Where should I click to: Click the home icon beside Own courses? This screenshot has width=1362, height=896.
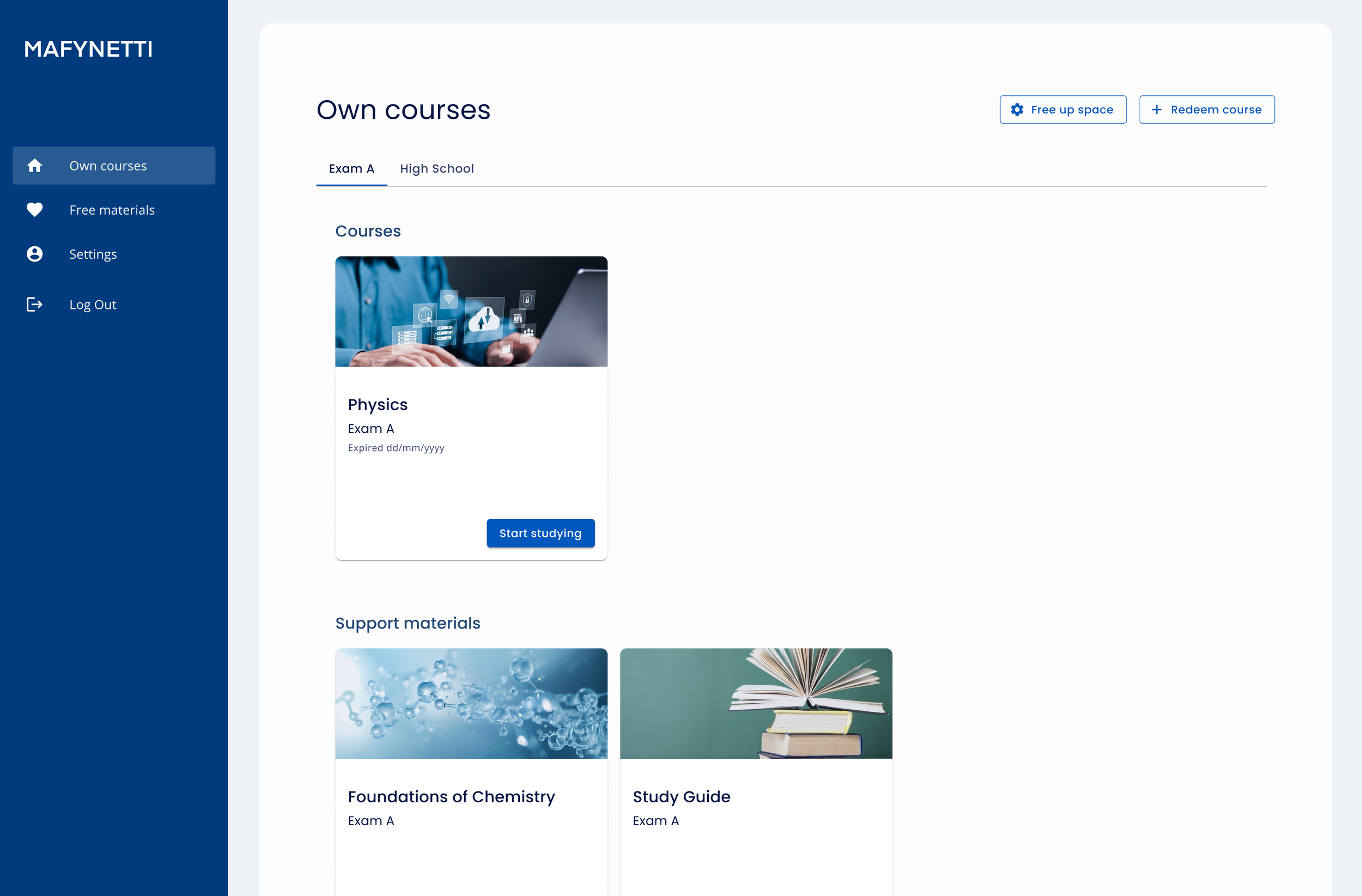tap(34, 166)
